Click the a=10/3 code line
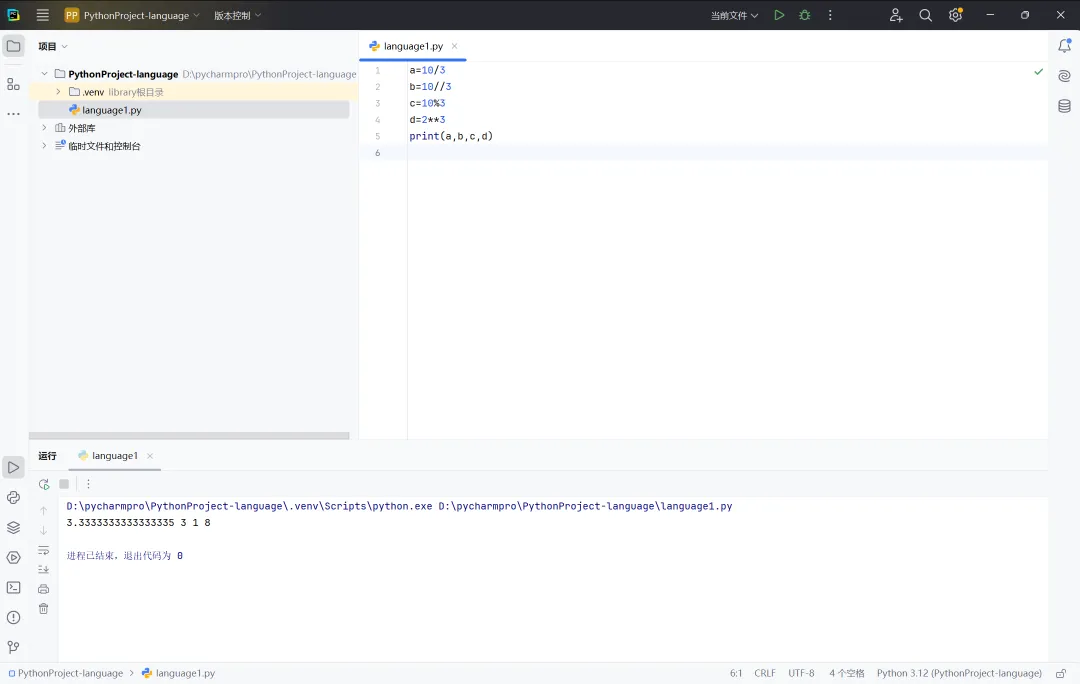Viewport: 1080px width, 684px height. pyautogui.click(x=427, y=70)
